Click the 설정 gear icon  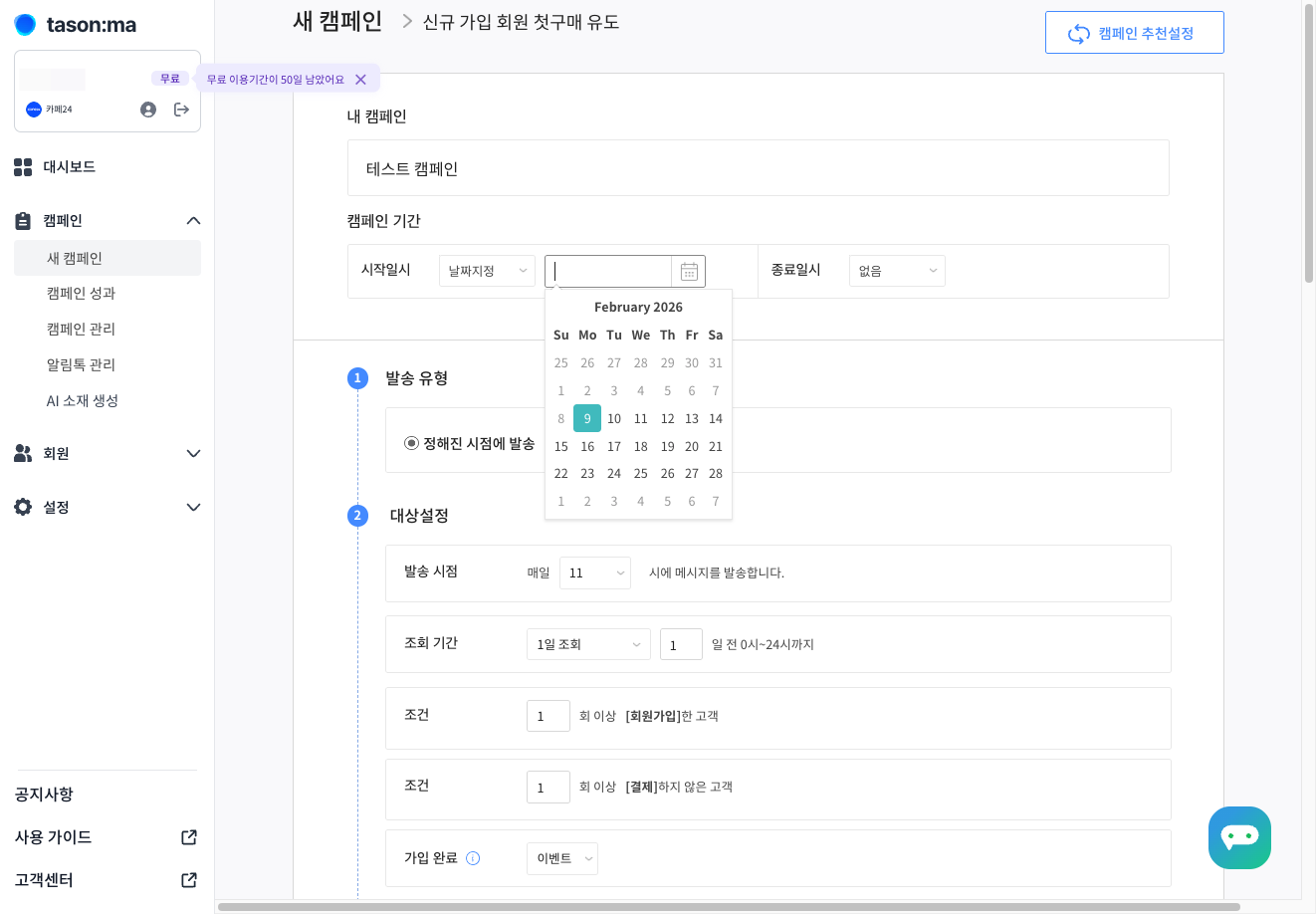tap(23, 507)
